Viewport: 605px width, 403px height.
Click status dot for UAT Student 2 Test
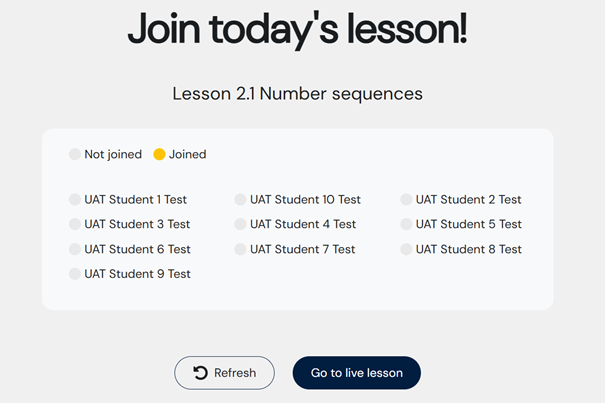tap(406, 200)
